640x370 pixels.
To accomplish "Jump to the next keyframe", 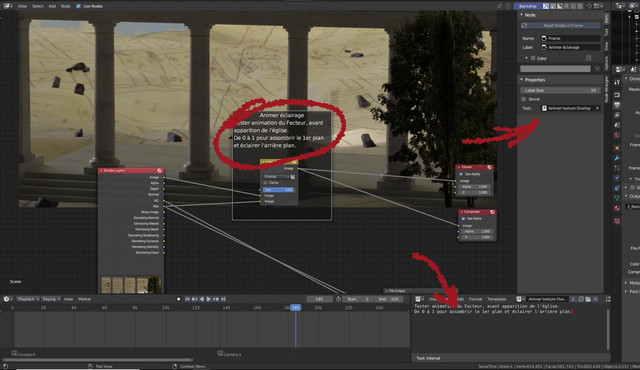I will pos(216,299).
